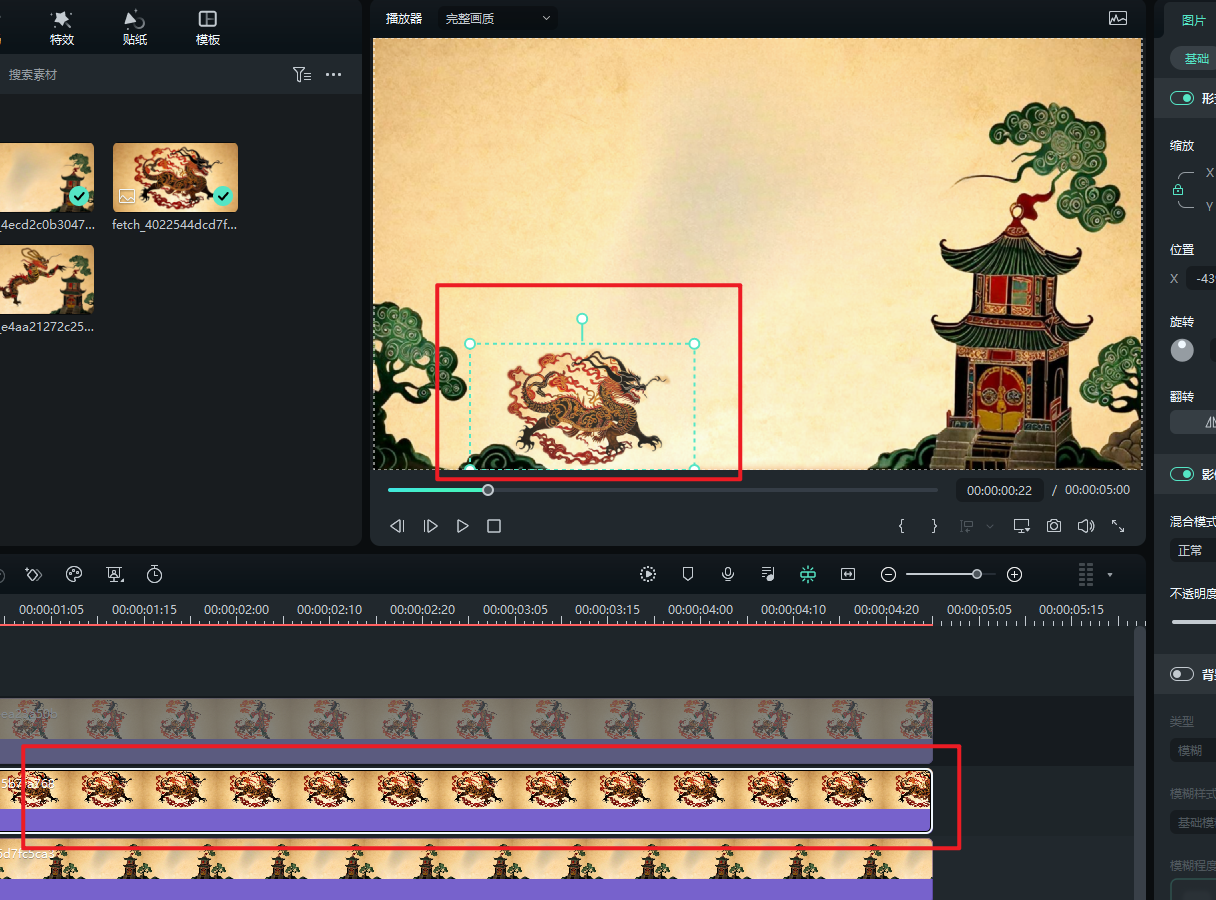Viewport: 1216px width, 900px height.
Task: Switch to the 贴纸 stickers tab
Action: pos(135,28)
